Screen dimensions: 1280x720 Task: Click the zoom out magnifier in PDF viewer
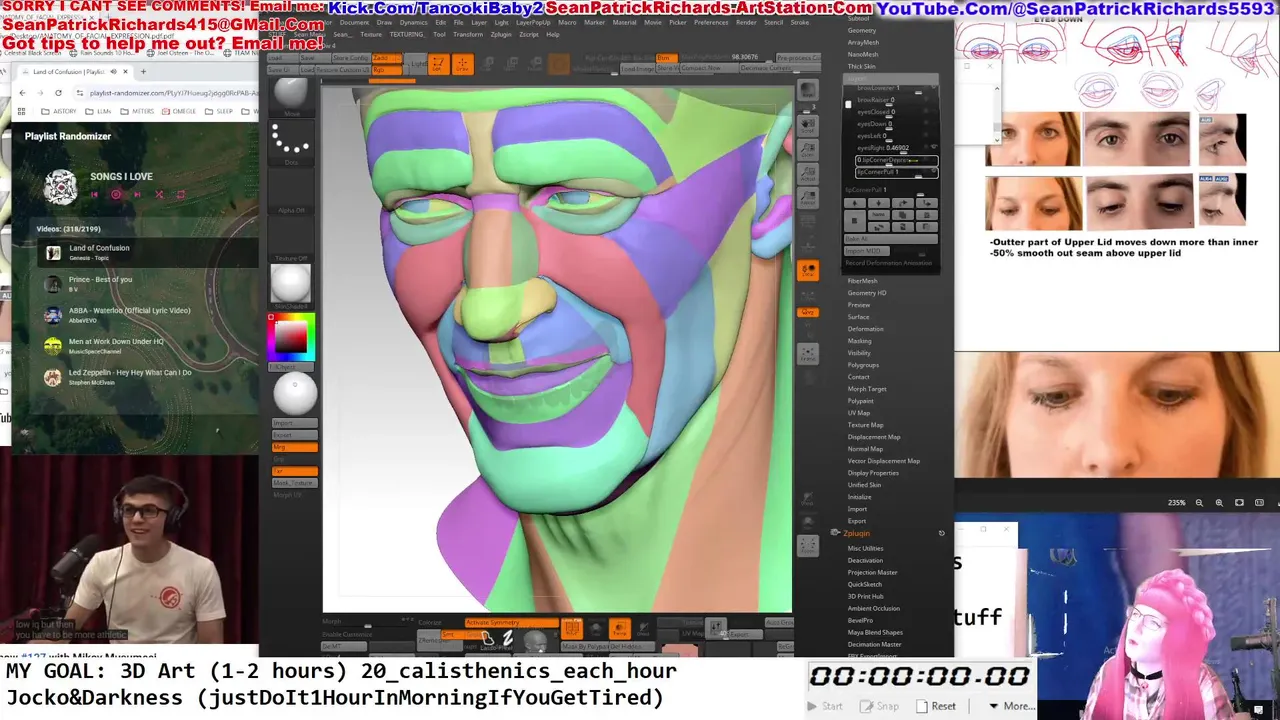pos(1199,503)
